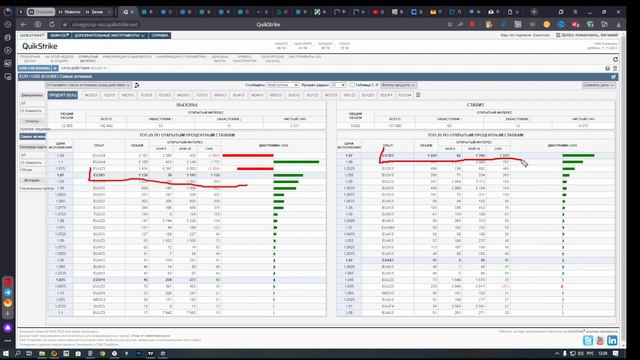Open the expiration list filter dropdown
This screenshot has width=640, height=360.
[x=89, y=85]
